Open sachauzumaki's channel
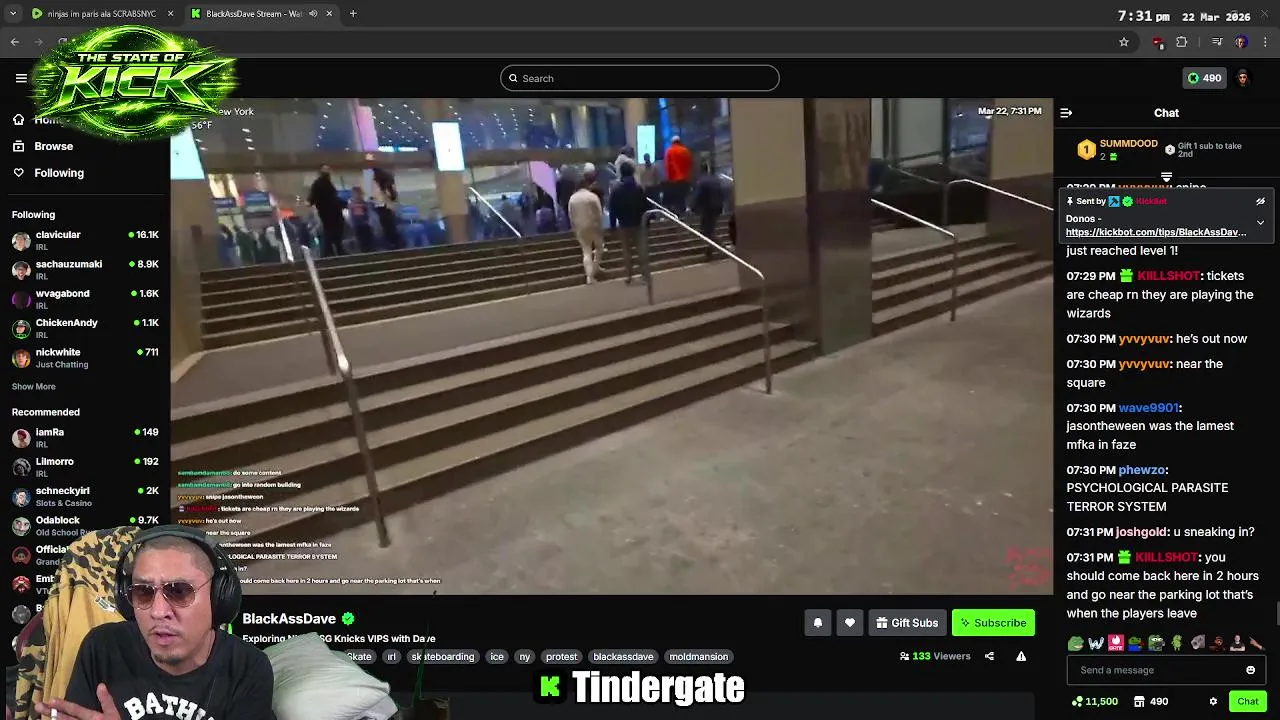This screenshot has height=720, width=1280. tap(85, 269)
